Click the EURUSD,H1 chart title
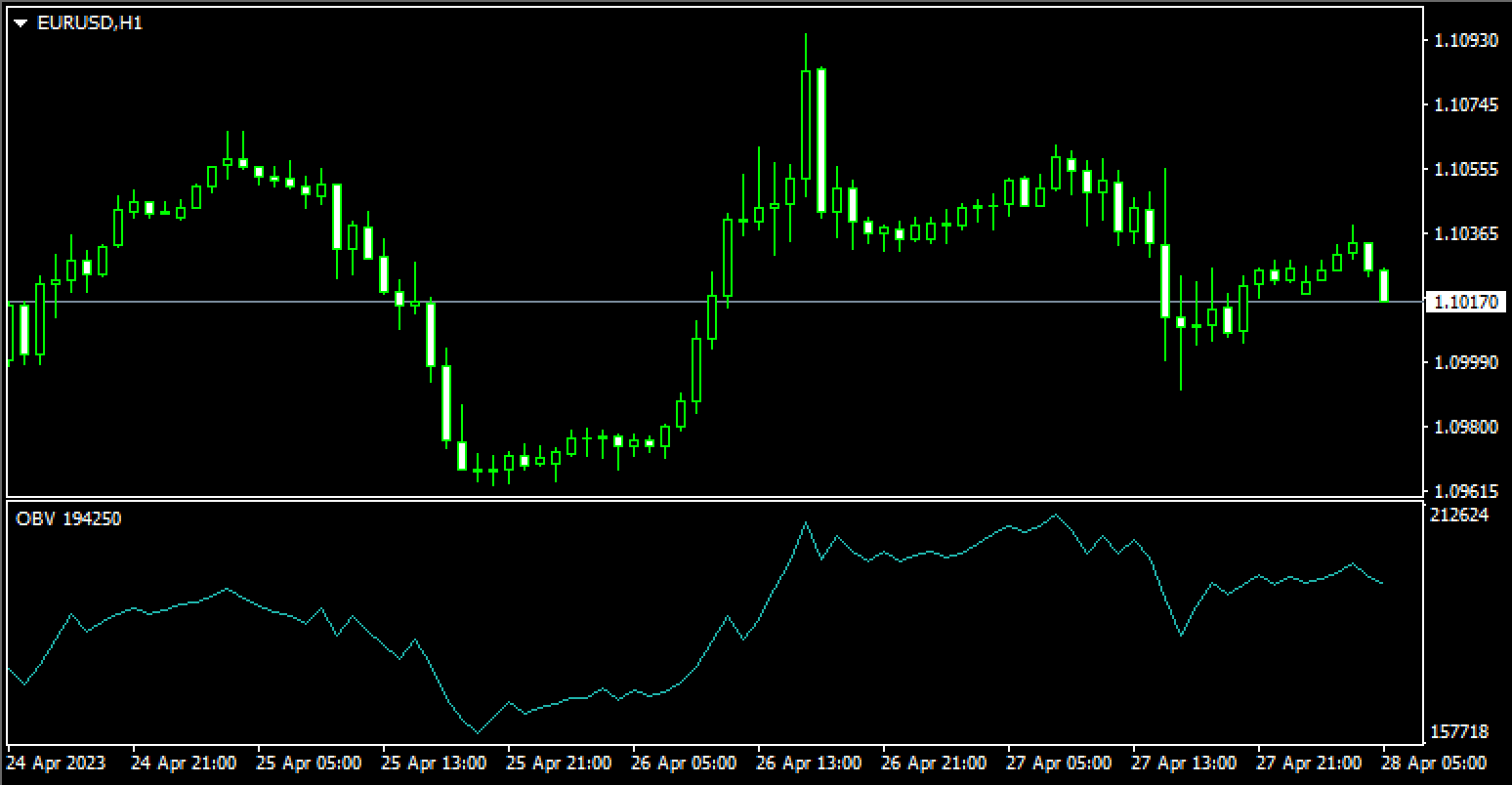Viewport: 1512px width, 785px height. point(90,22)
